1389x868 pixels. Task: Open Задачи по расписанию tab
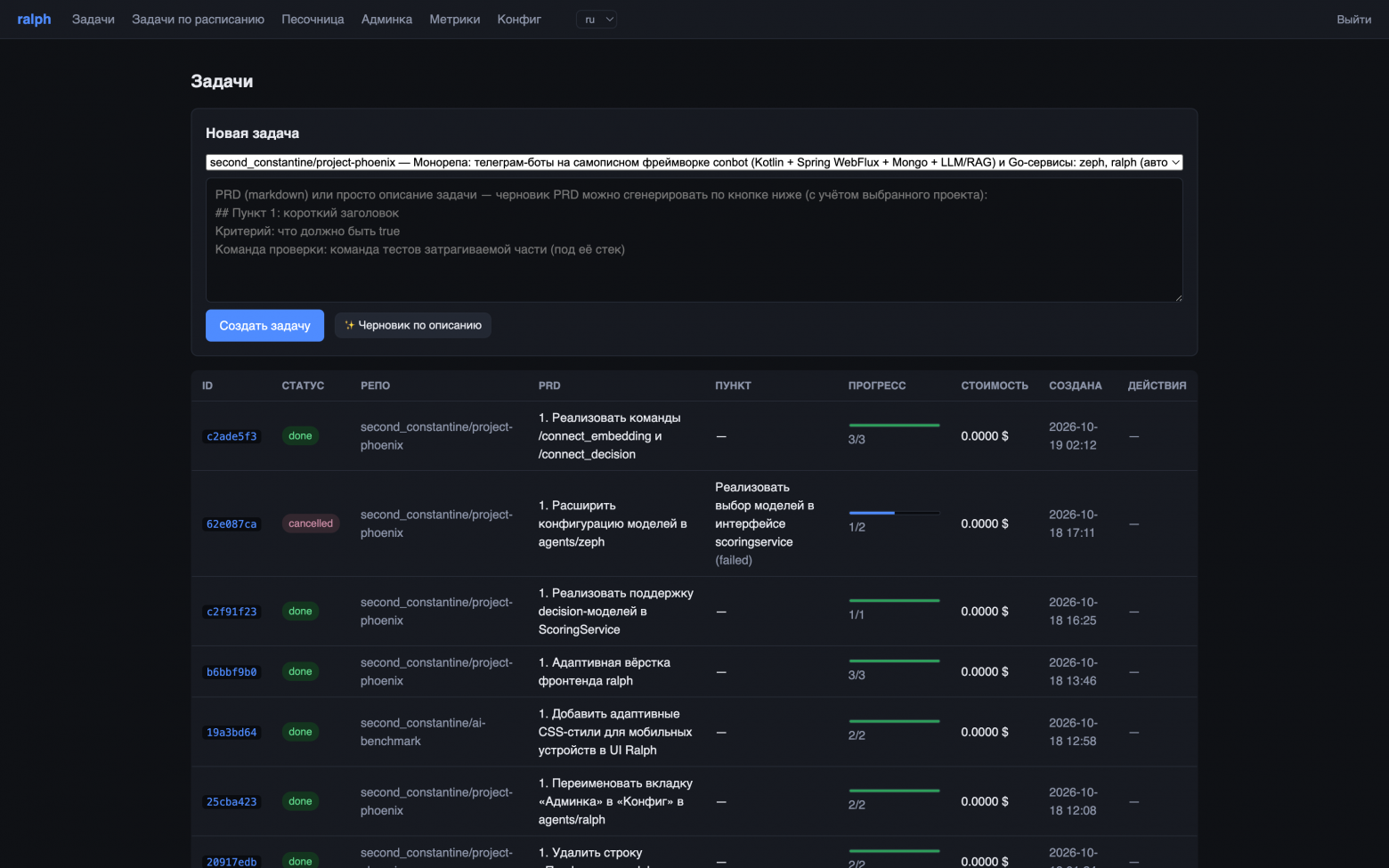(x=198, y=19)
